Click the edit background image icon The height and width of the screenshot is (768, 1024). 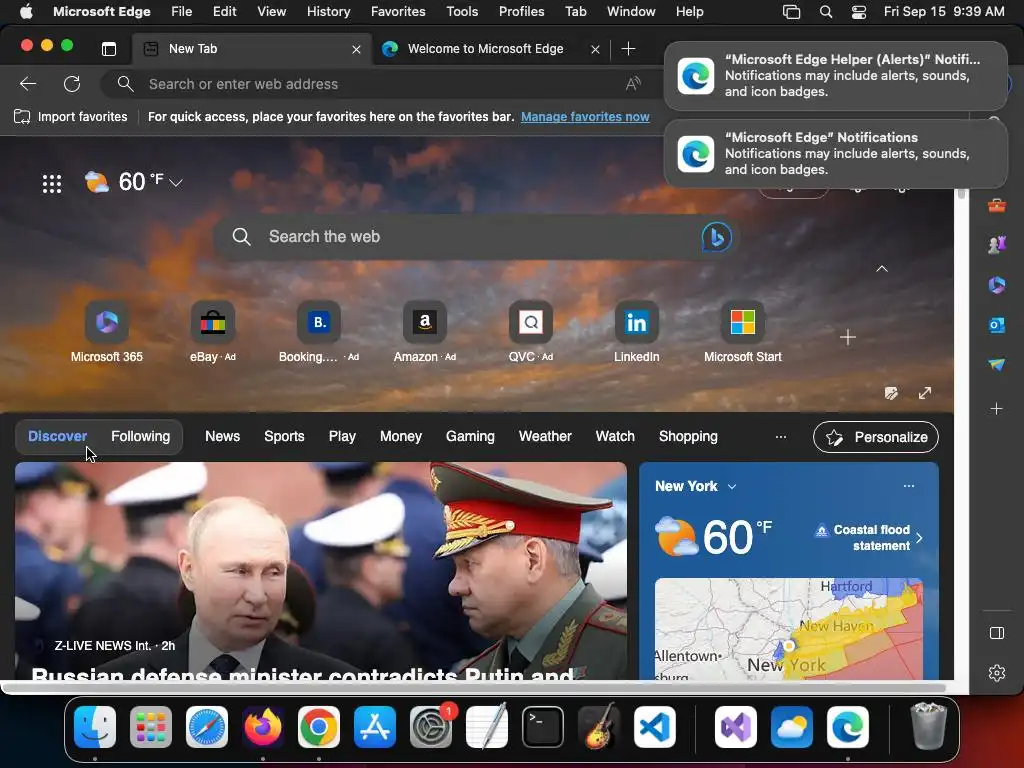coord(891,393)
